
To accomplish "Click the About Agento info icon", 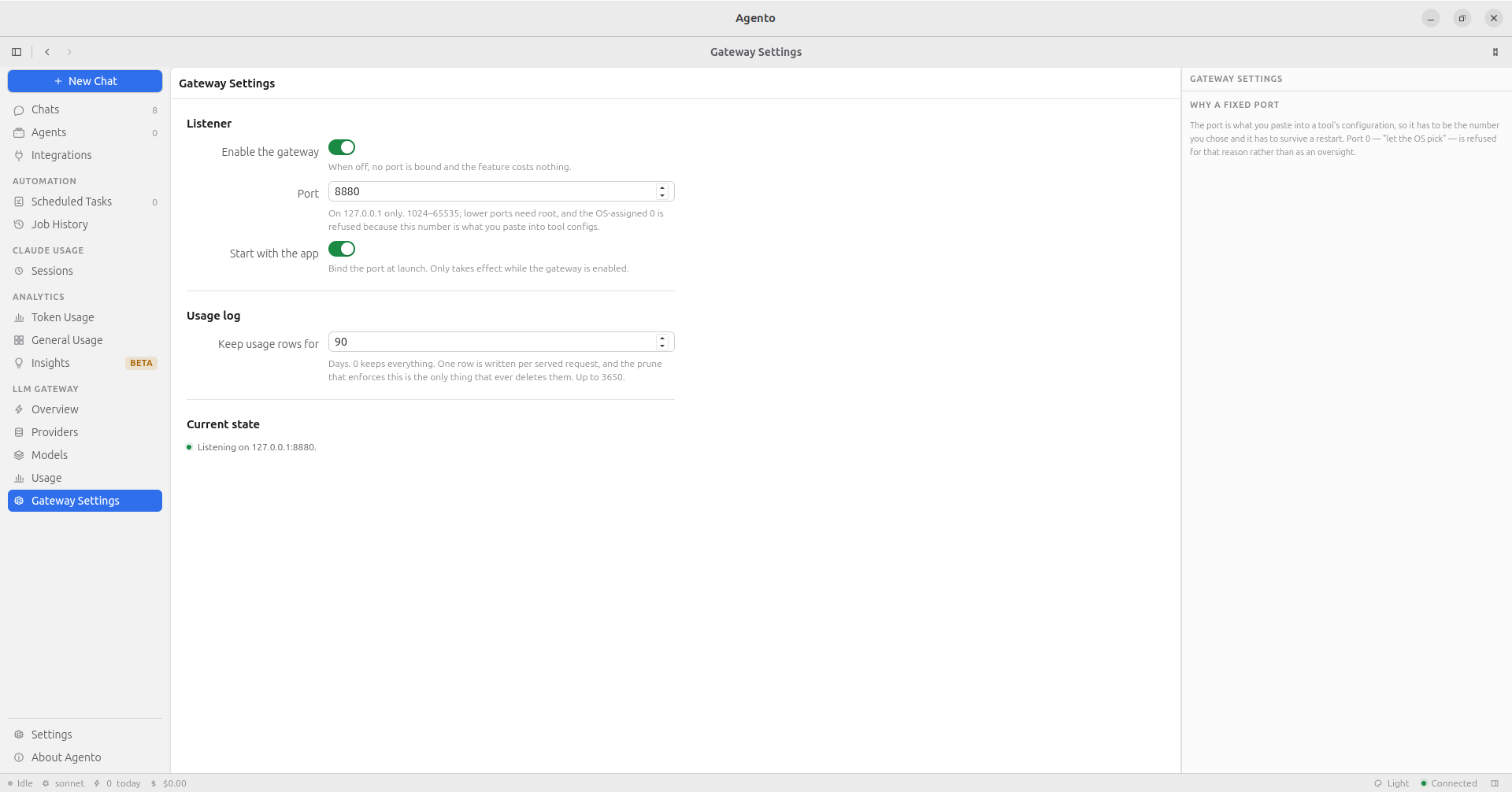I will tap(19, 758).
